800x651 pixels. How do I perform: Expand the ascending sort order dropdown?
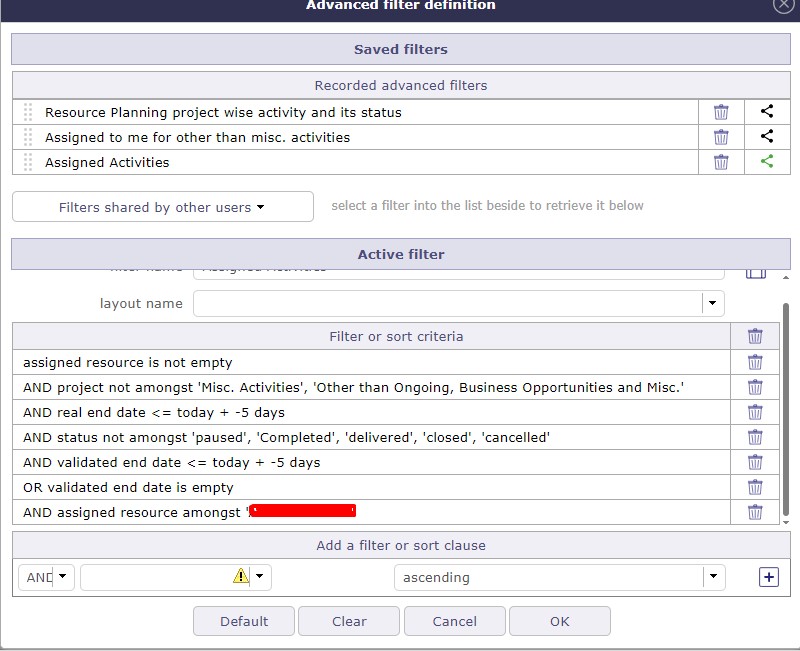tap(712, 577)
